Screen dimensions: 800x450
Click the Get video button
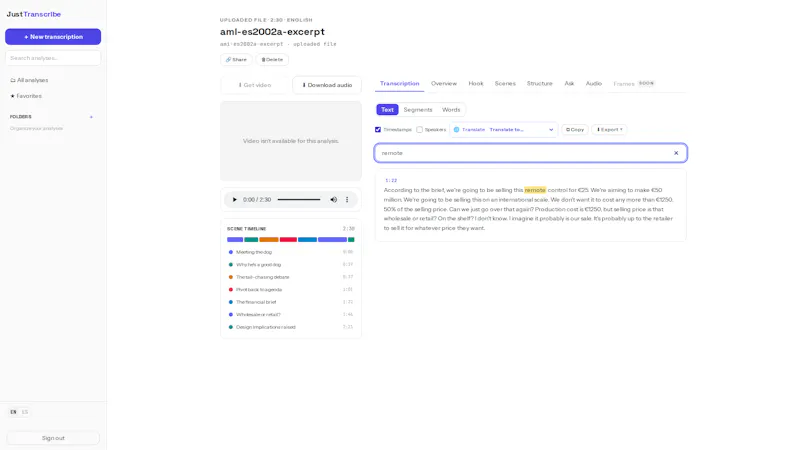coord(255,85)
